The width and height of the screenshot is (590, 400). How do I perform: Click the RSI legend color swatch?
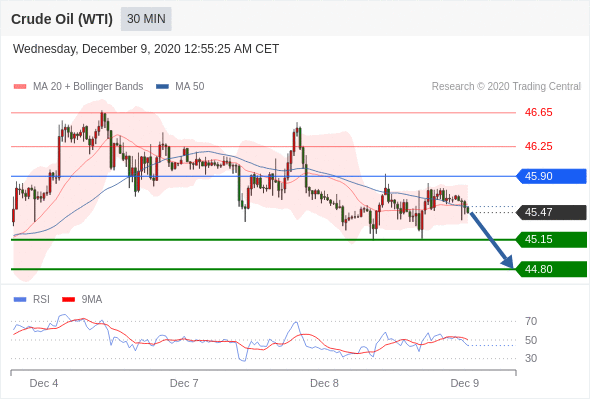[20, 300]
